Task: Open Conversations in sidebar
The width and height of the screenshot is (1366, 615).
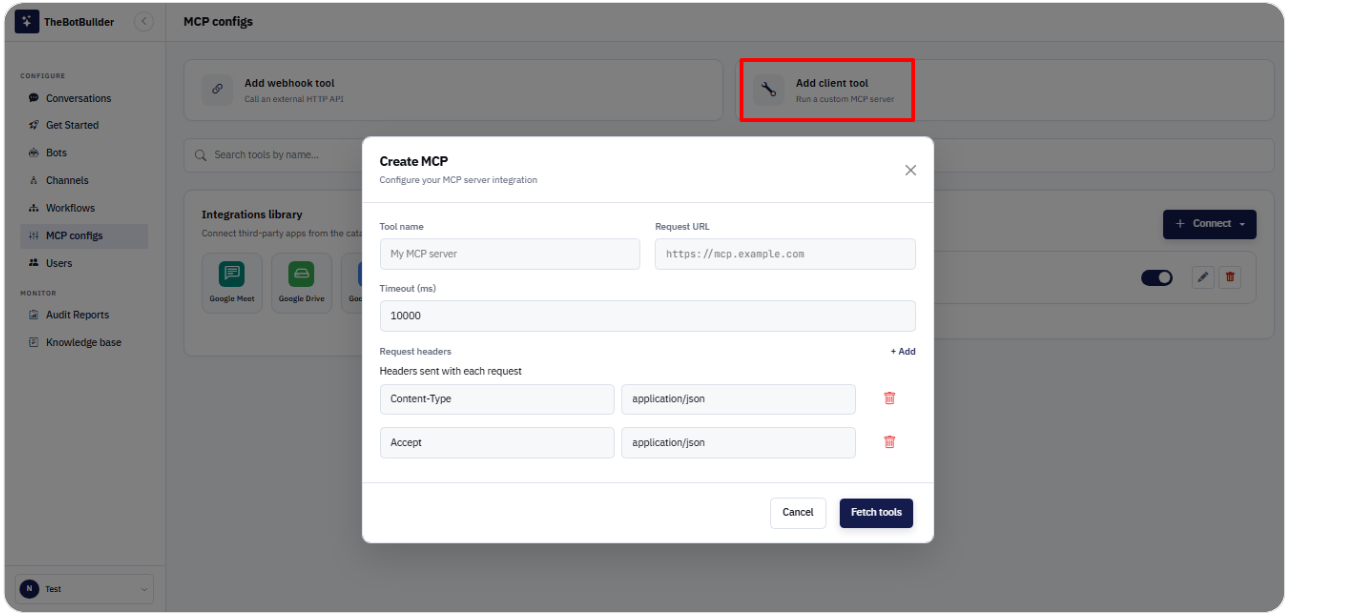Action: click(84, 98)
